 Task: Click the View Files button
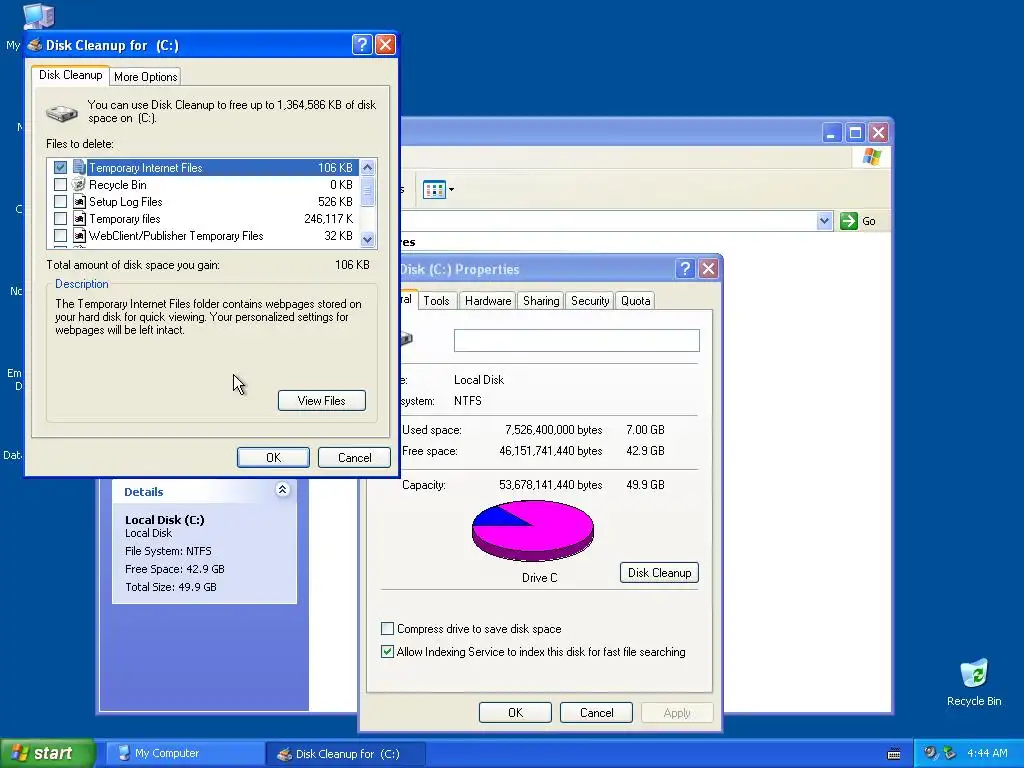321,400
